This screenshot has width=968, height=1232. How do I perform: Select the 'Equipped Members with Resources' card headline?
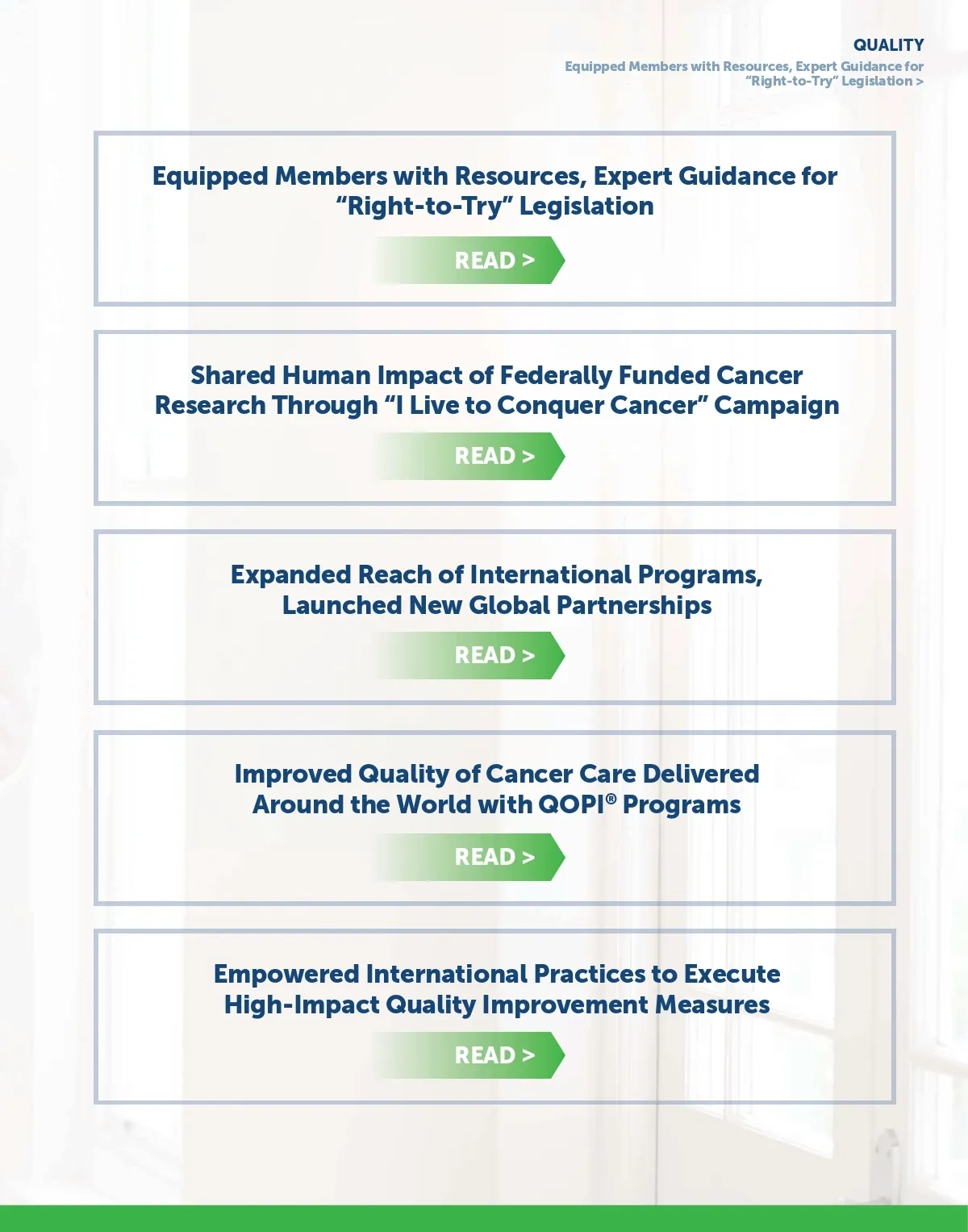coord(494,190)
